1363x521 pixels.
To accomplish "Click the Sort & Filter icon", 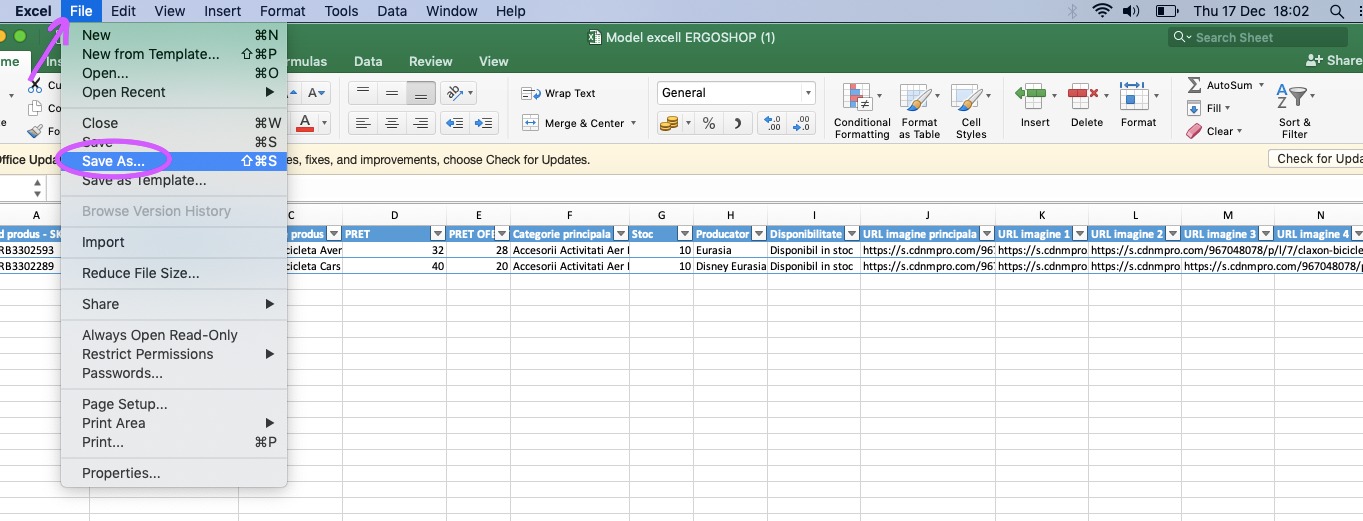I will 1294,97.
